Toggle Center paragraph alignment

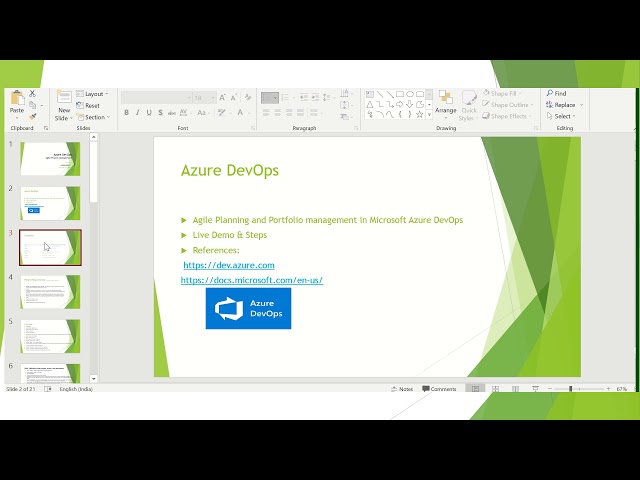click(278, 113)
